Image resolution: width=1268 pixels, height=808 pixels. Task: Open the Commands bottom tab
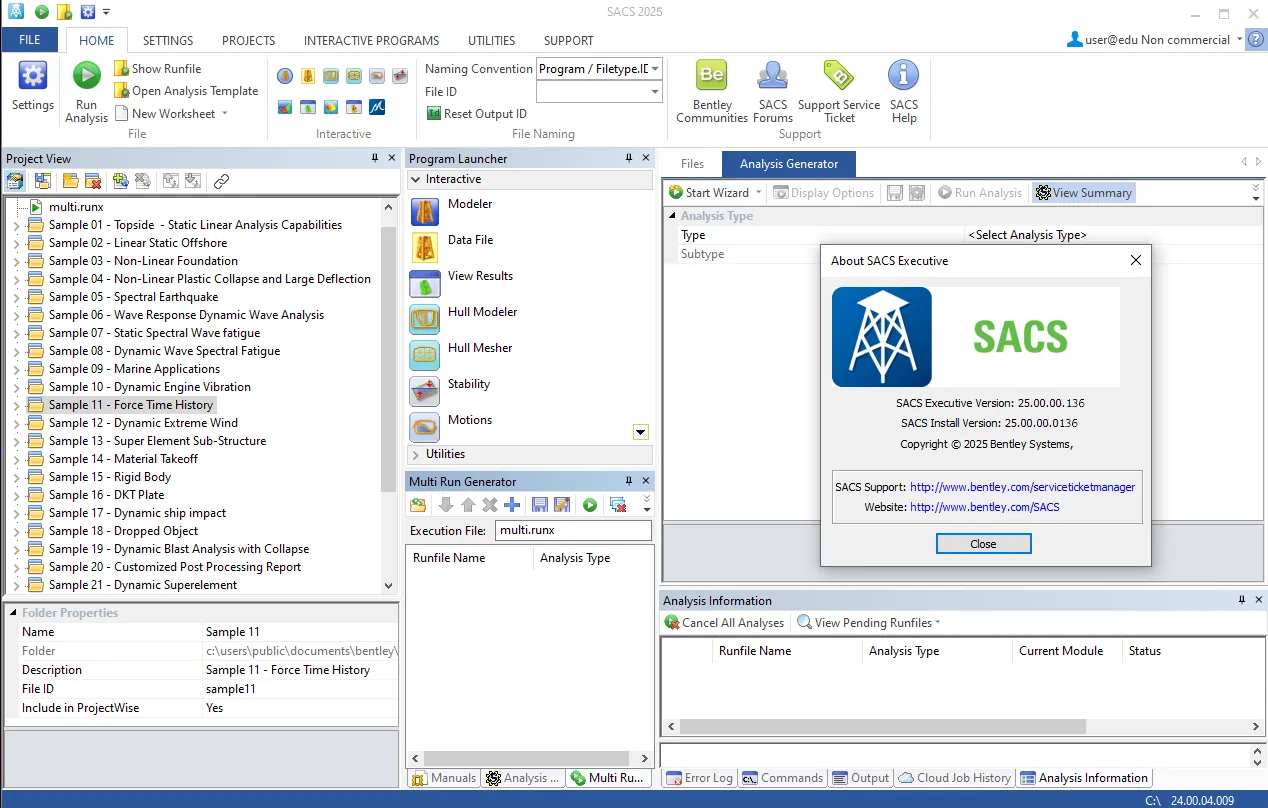tap(782, 778)
